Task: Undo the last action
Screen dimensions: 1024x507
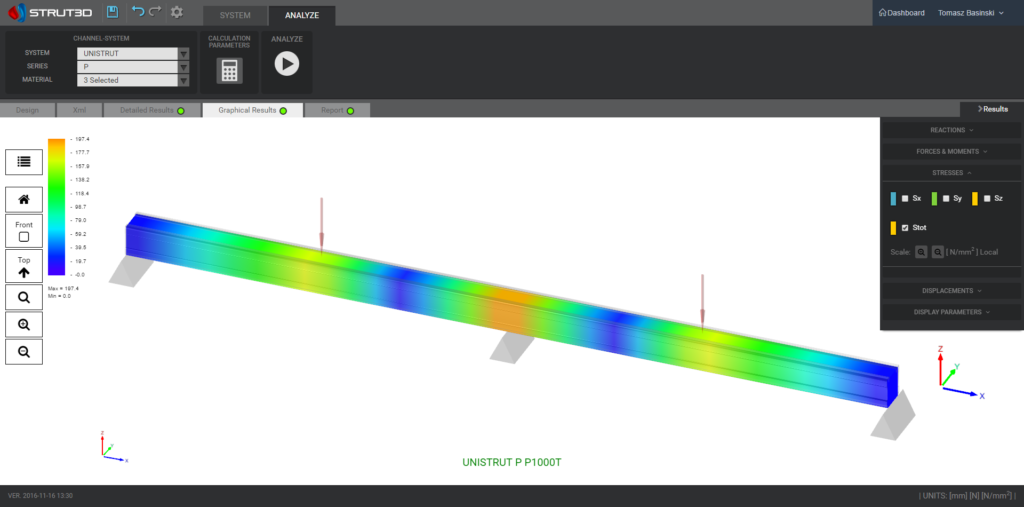Action: coord(137,11)
